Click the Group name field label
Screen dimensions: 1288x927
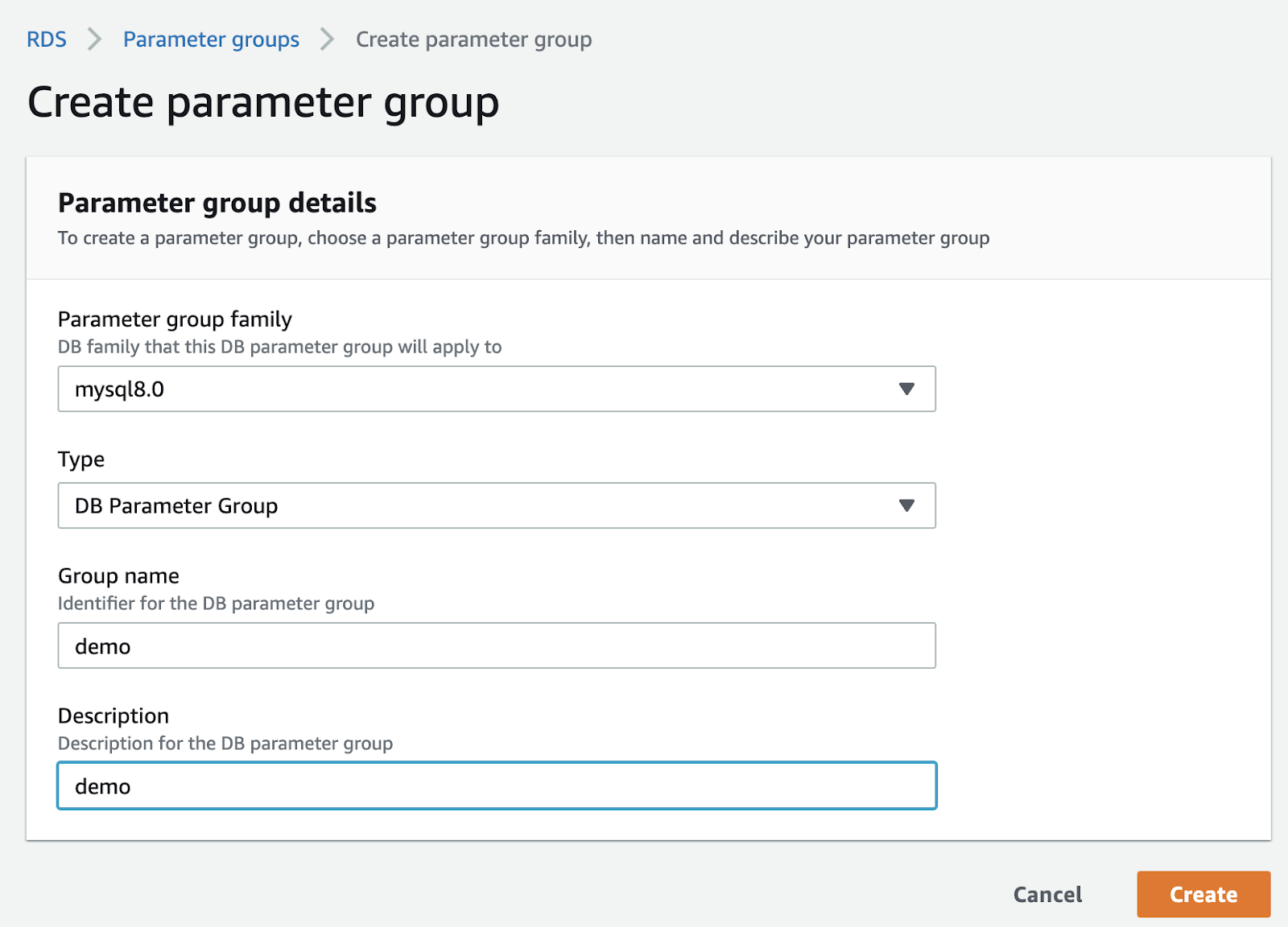pos(118,576)
